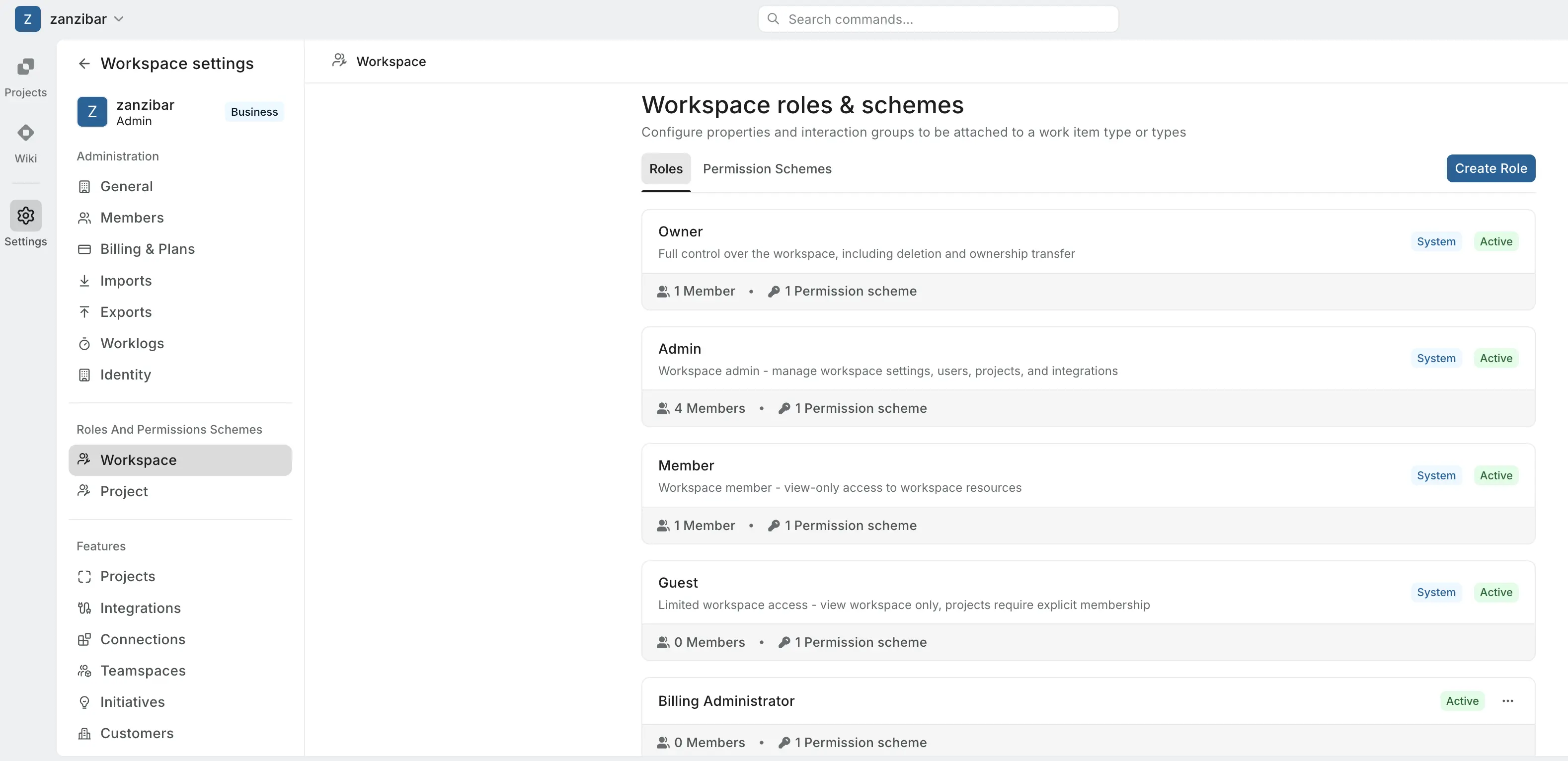Switch to Permission Schemes tab
The height and width of the screenshot is (761, 1568).
[766, 168]
